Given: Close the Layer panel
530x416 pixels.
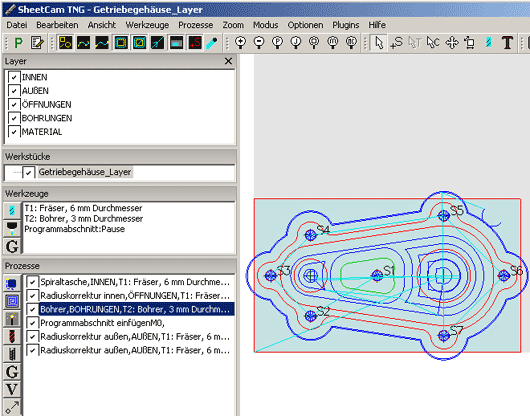Looking at the screenshot, I should point(228,61).
